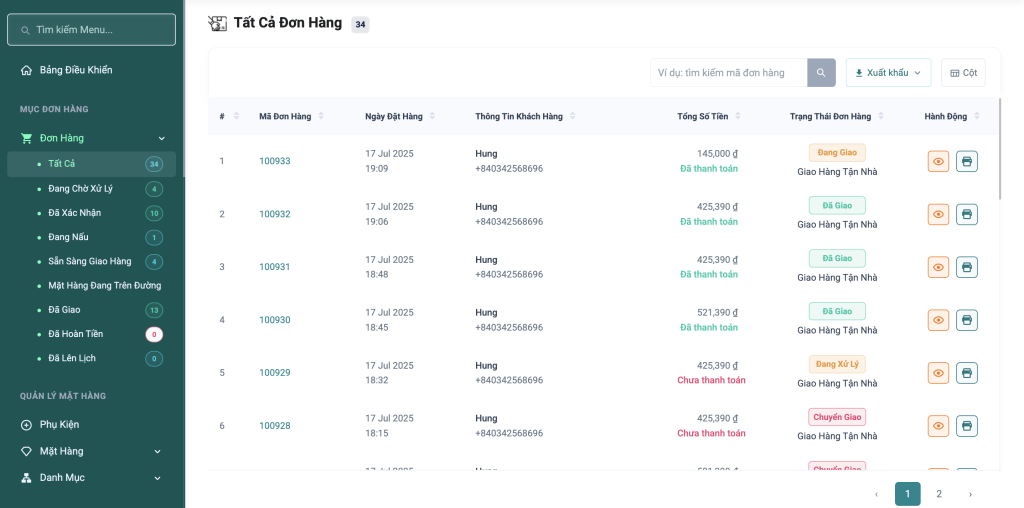1024x508 pixels.
Task: Select Đã Giao order filter
Action: pos(65,310)
